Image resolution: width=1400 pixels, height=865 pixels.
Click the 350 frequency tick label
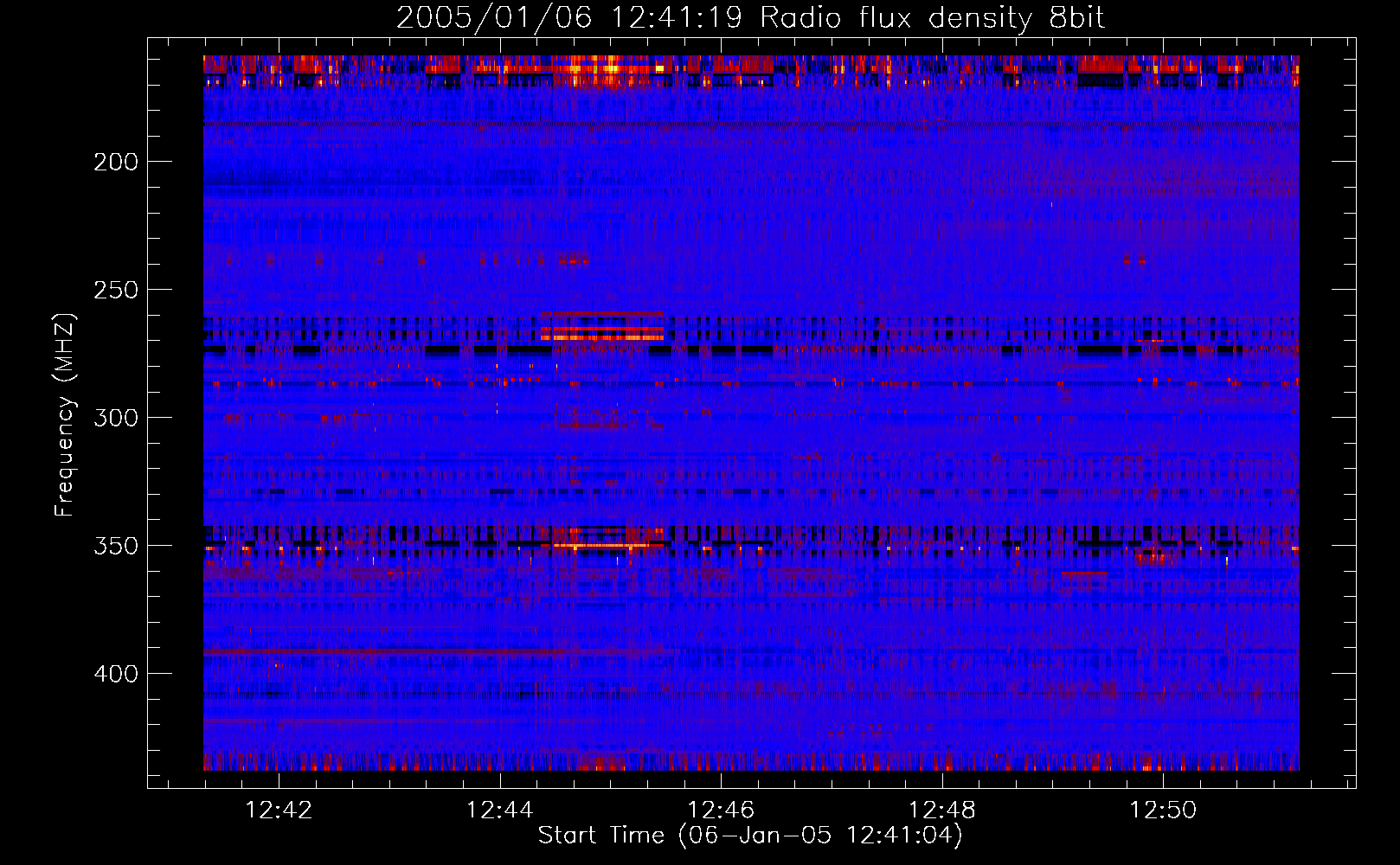coord(116,546)
